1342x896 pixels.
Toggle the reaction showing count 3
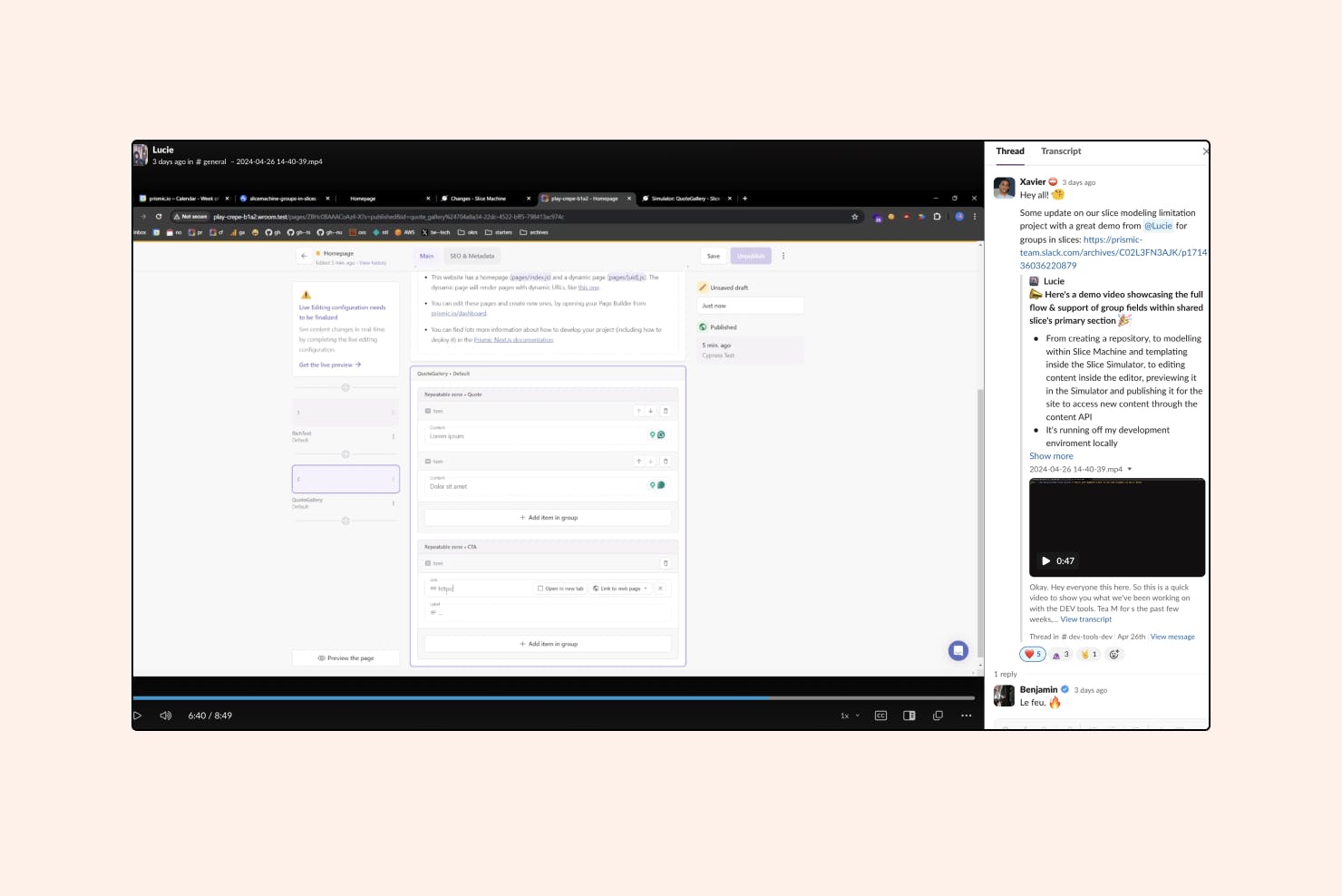point(1061,654)
